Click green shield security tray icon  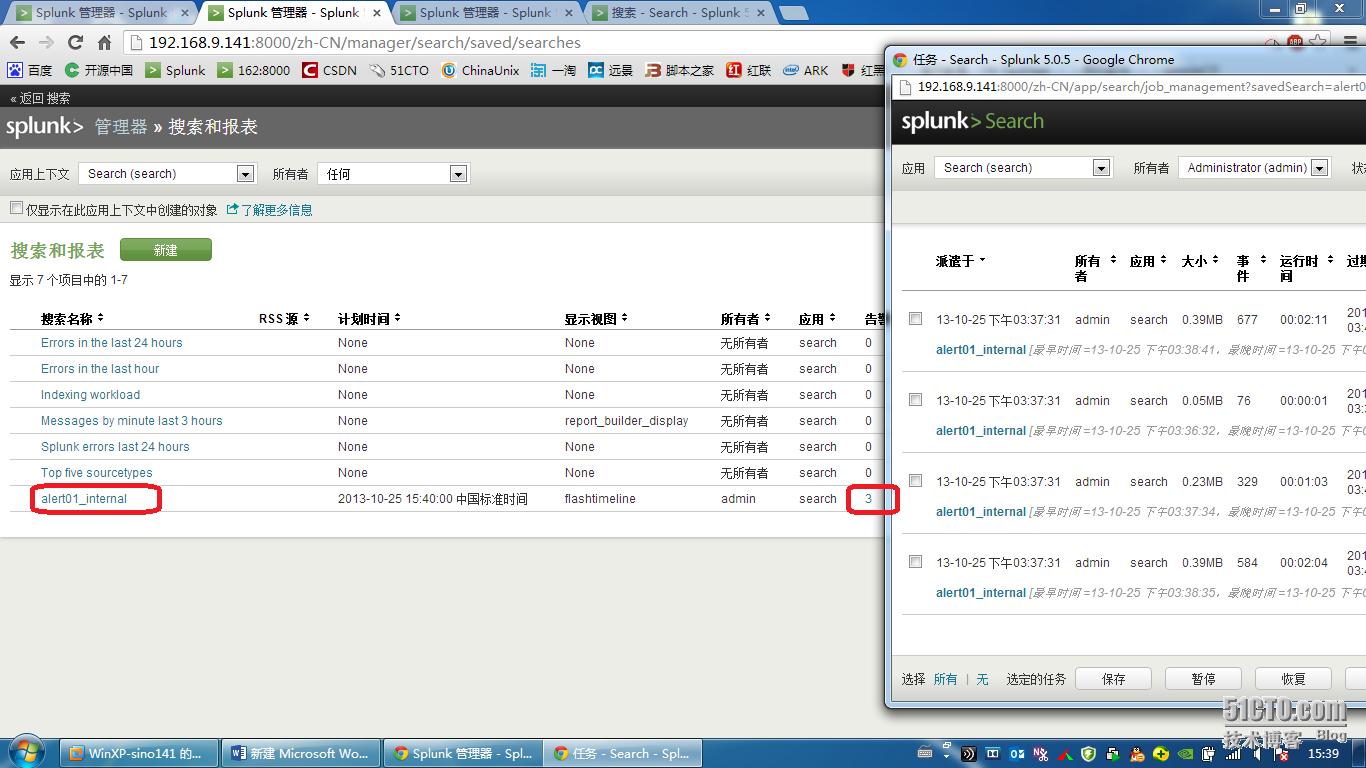click(1089, 754)
